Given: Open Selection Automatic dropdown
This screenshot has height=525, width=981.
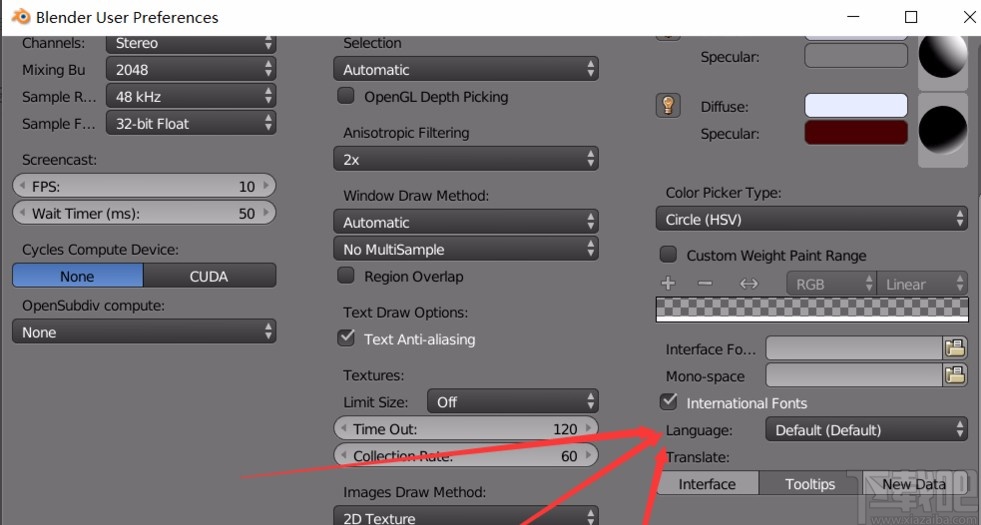Looking at the screenshot, I should click(x=465, y=69).
